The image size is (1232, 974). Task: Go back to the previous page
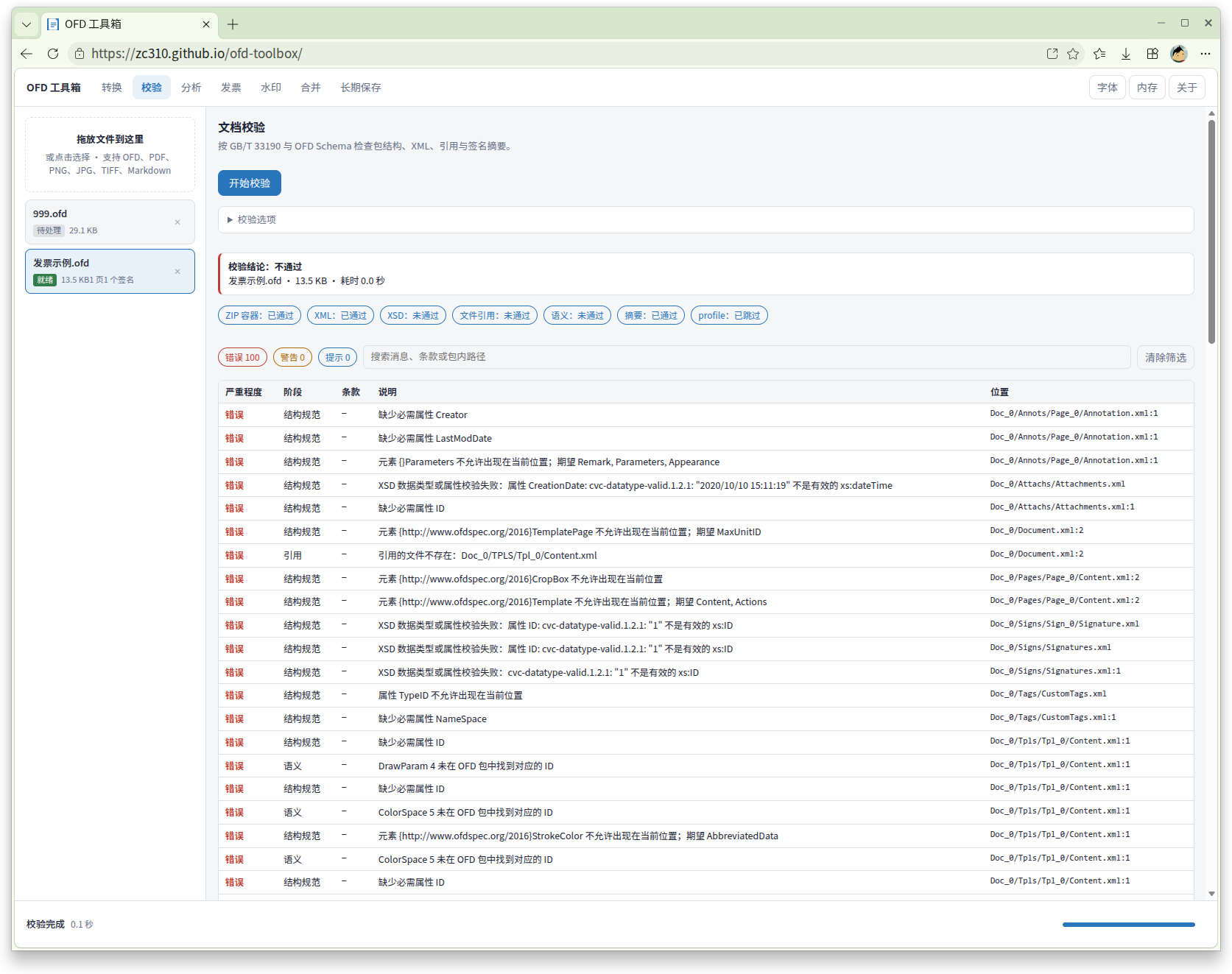coord(27,54)
